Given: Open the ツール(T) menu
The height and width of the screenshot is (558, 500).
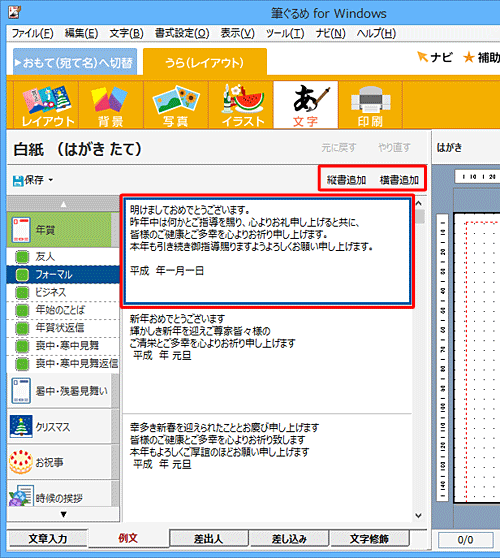Looking at the screenshot, I should pos(285,33).
